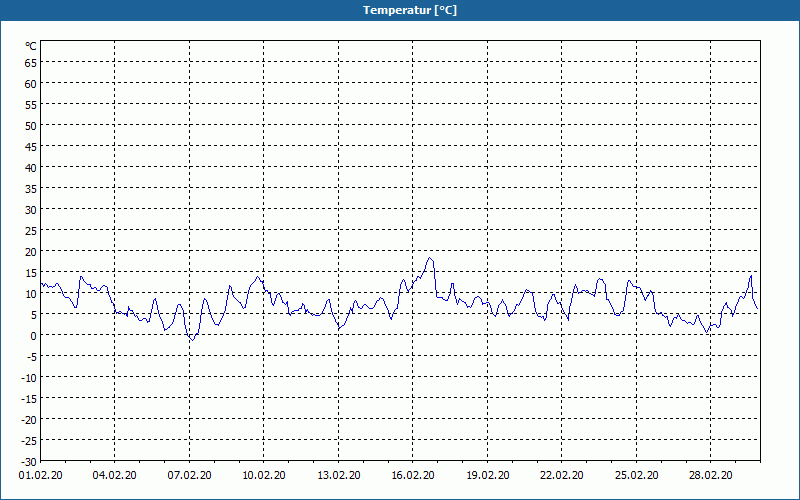Viewport: 800px width, 500px height.
Task: Click the highest temperature peak near 16.02.20
Action: [430, 258]
